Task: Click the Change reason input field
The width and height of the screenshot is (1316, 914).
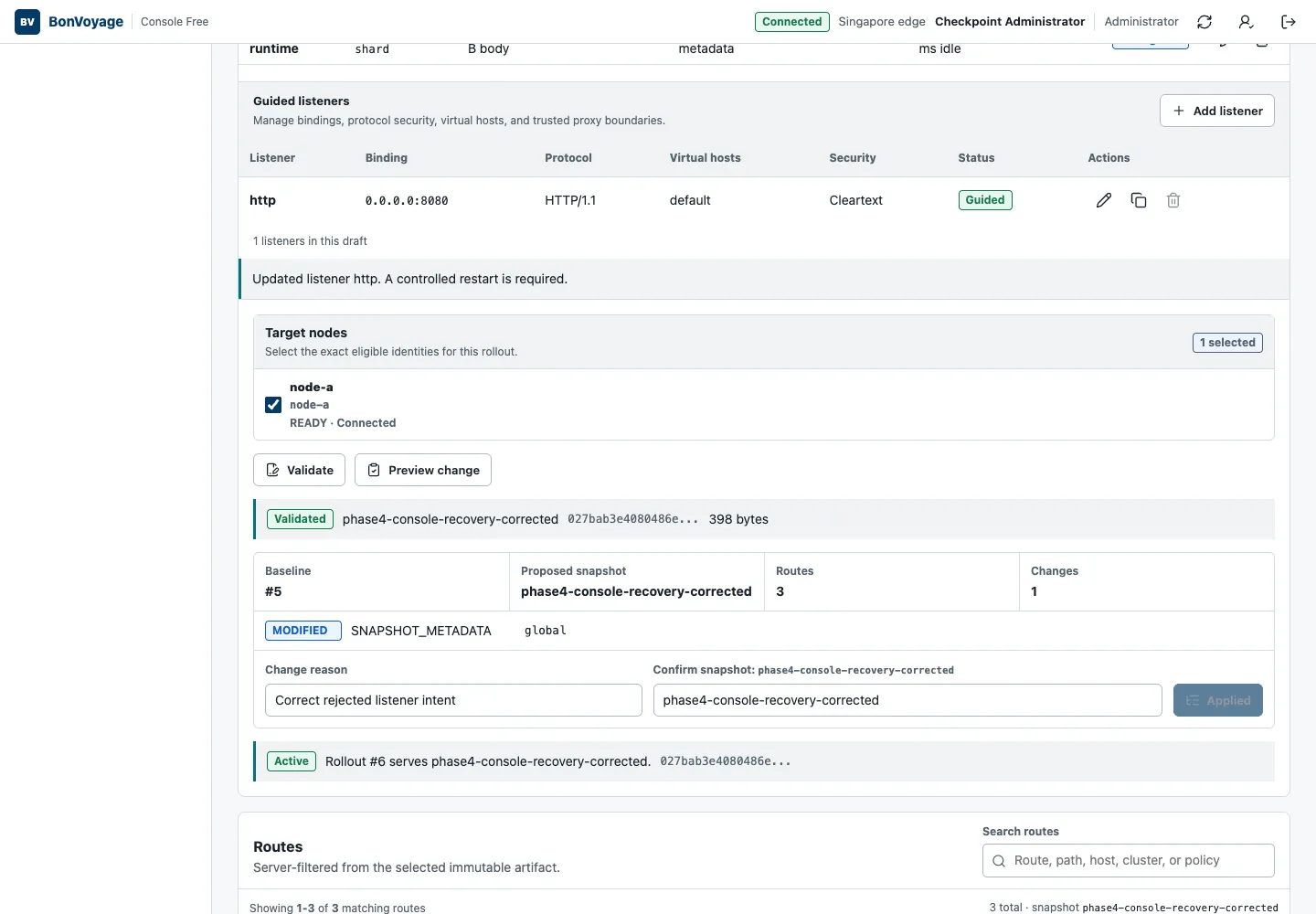Action: pyautogui.click(x=453, y=700)
